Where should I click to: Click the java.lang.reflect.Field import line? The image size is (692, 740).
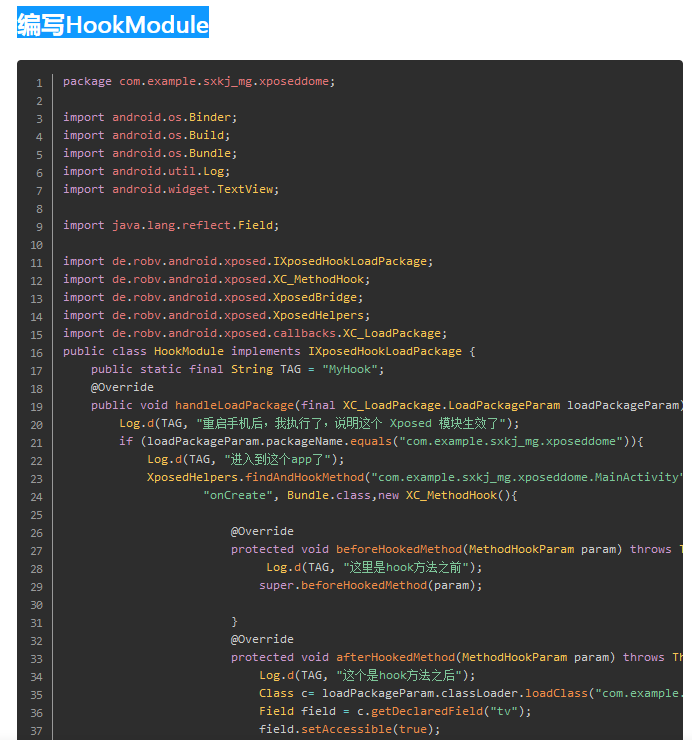click(x=171, y=225)
